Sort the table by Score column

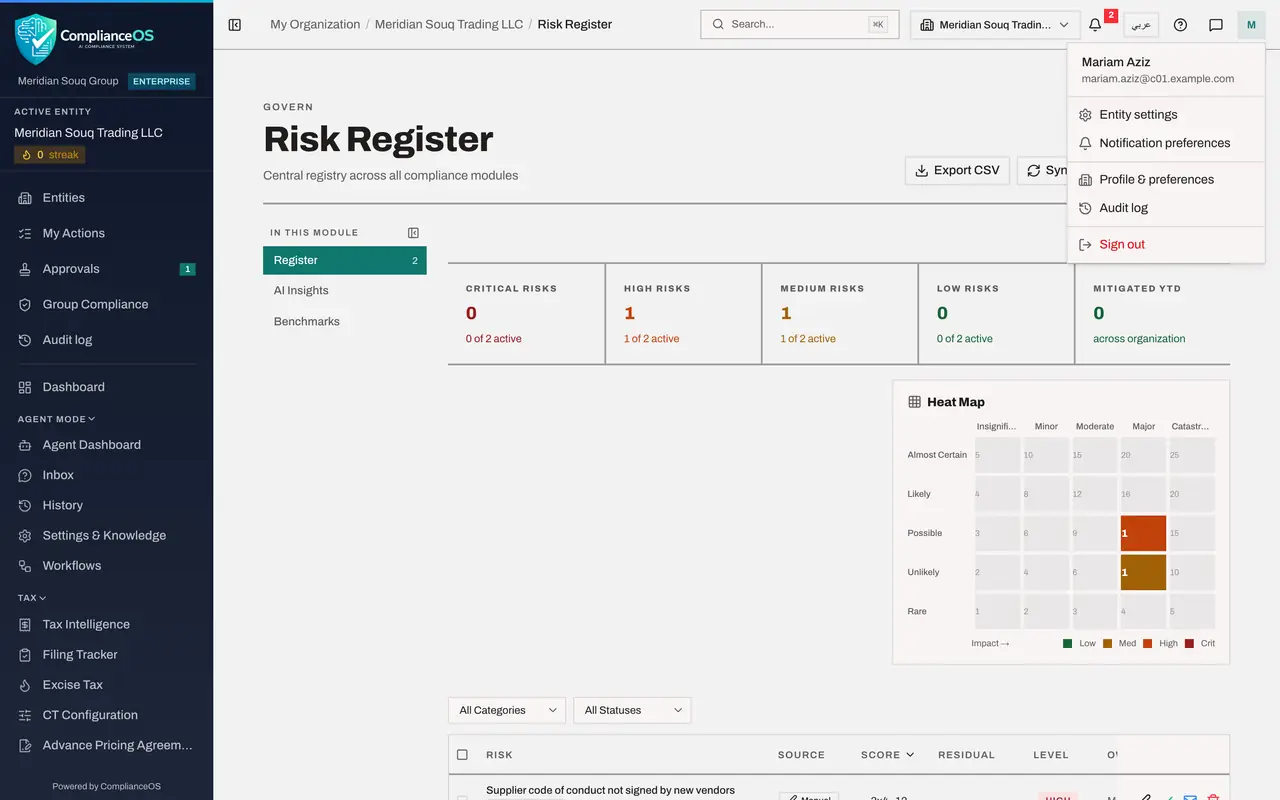[887, 755]
